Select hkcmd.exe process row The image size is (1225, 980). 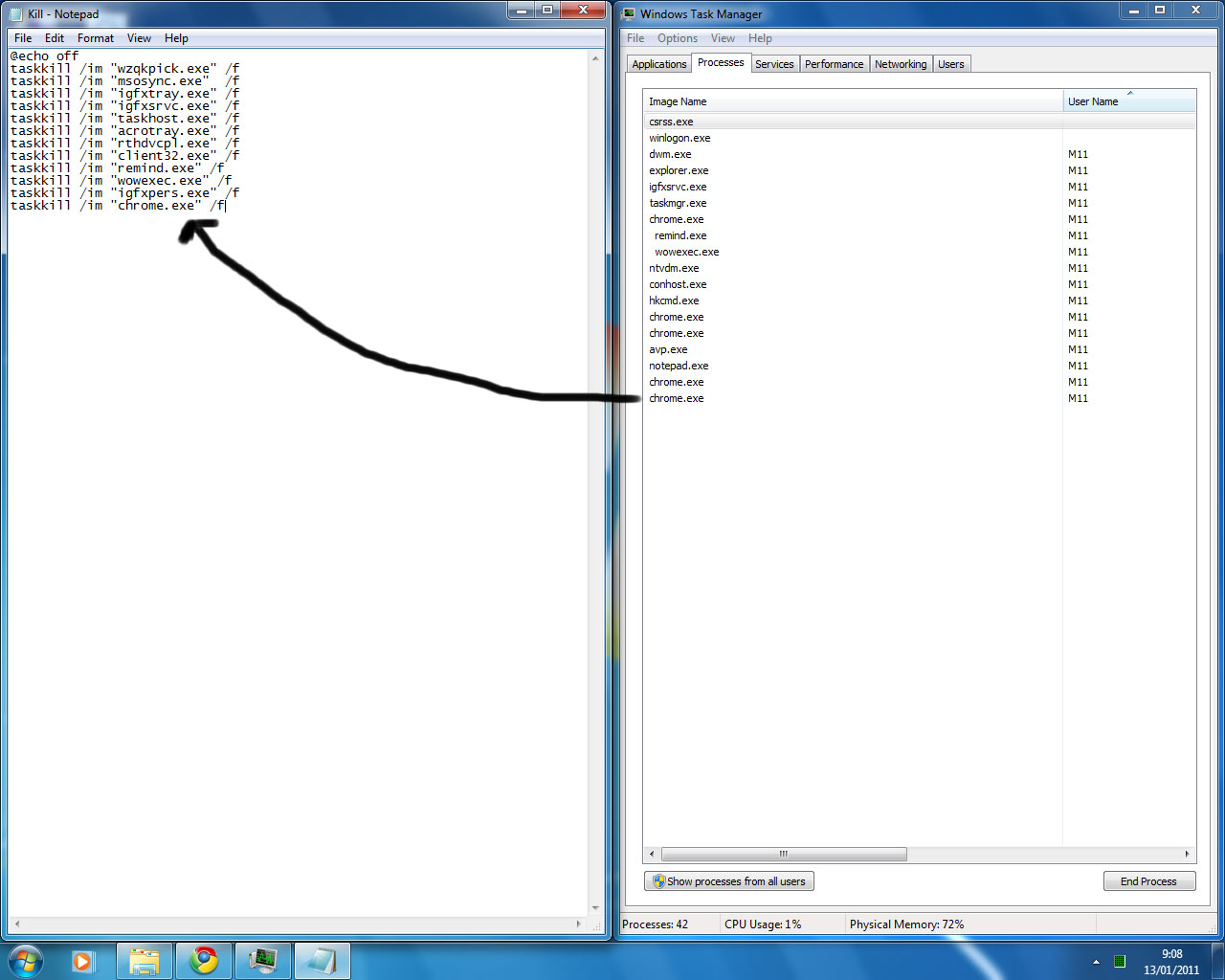(x=919, y=301)
